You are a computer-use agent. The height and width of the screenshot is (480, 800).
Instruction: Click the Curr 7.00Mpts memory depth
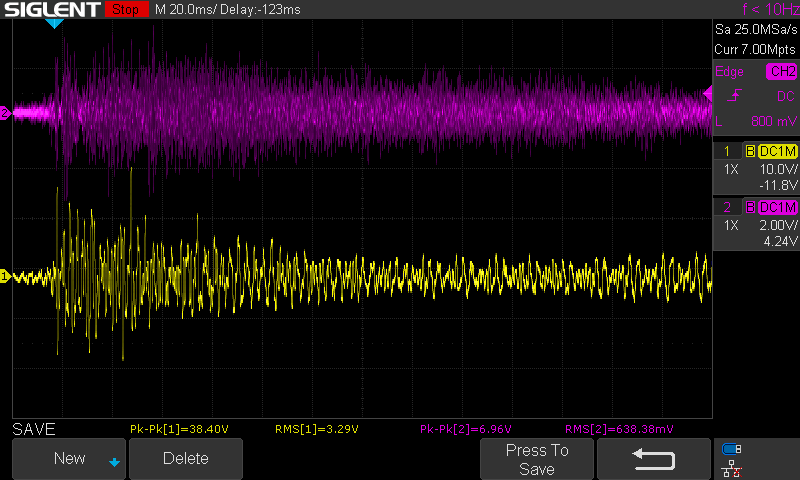coord(755,49)
